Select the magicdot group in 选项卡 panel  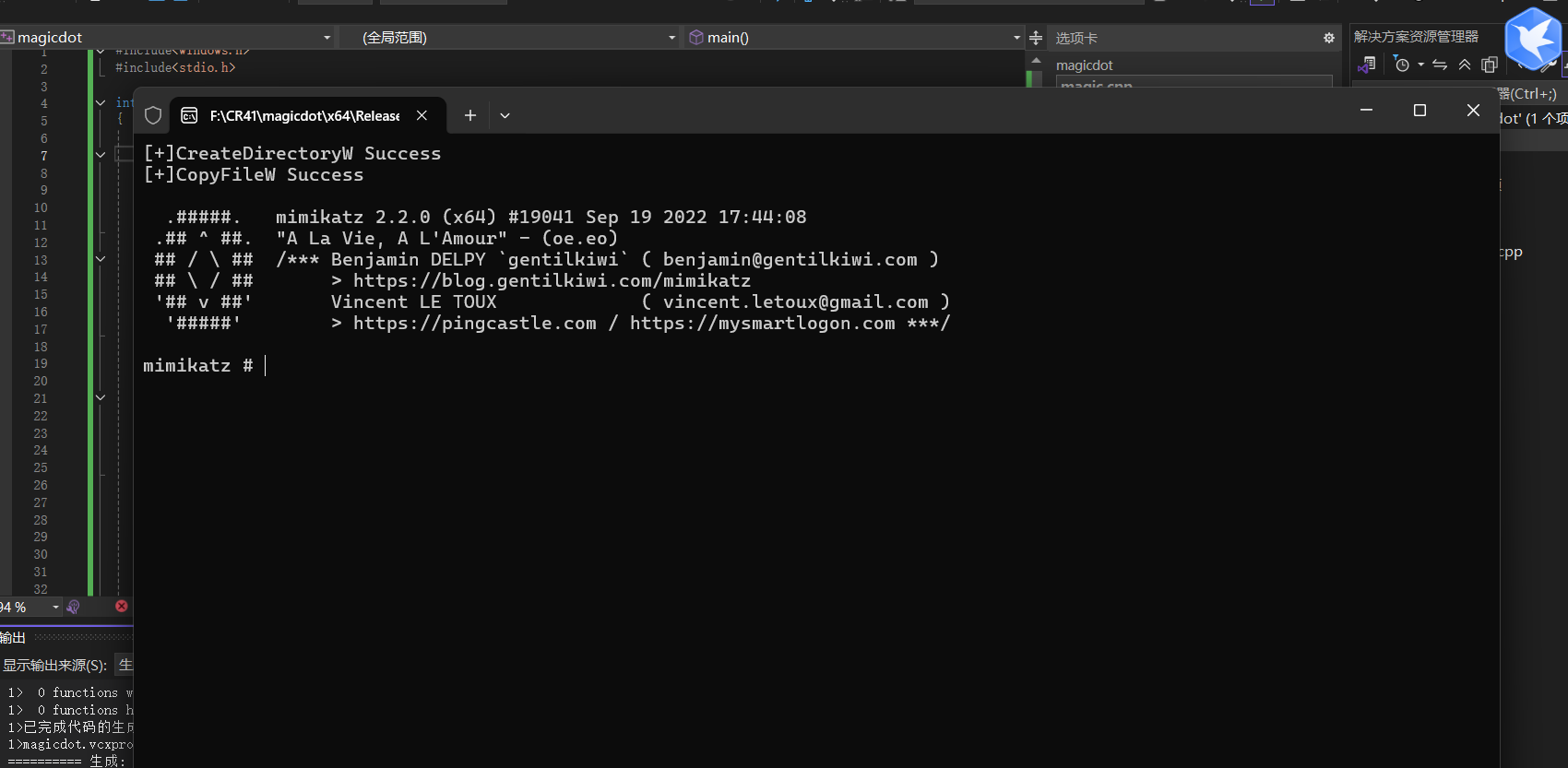[x=1085, y=65]
